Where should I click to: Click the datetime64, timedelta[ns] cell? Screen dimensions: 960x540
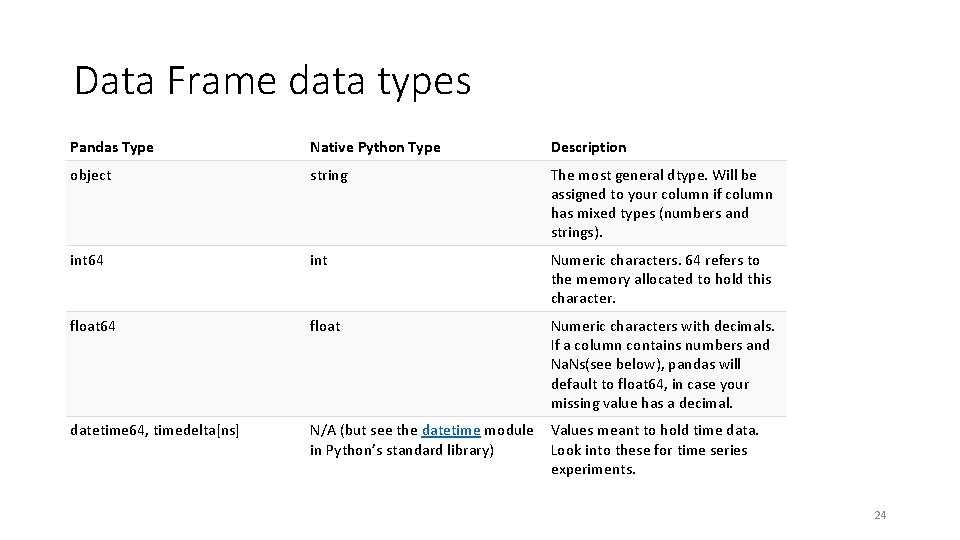154,430
